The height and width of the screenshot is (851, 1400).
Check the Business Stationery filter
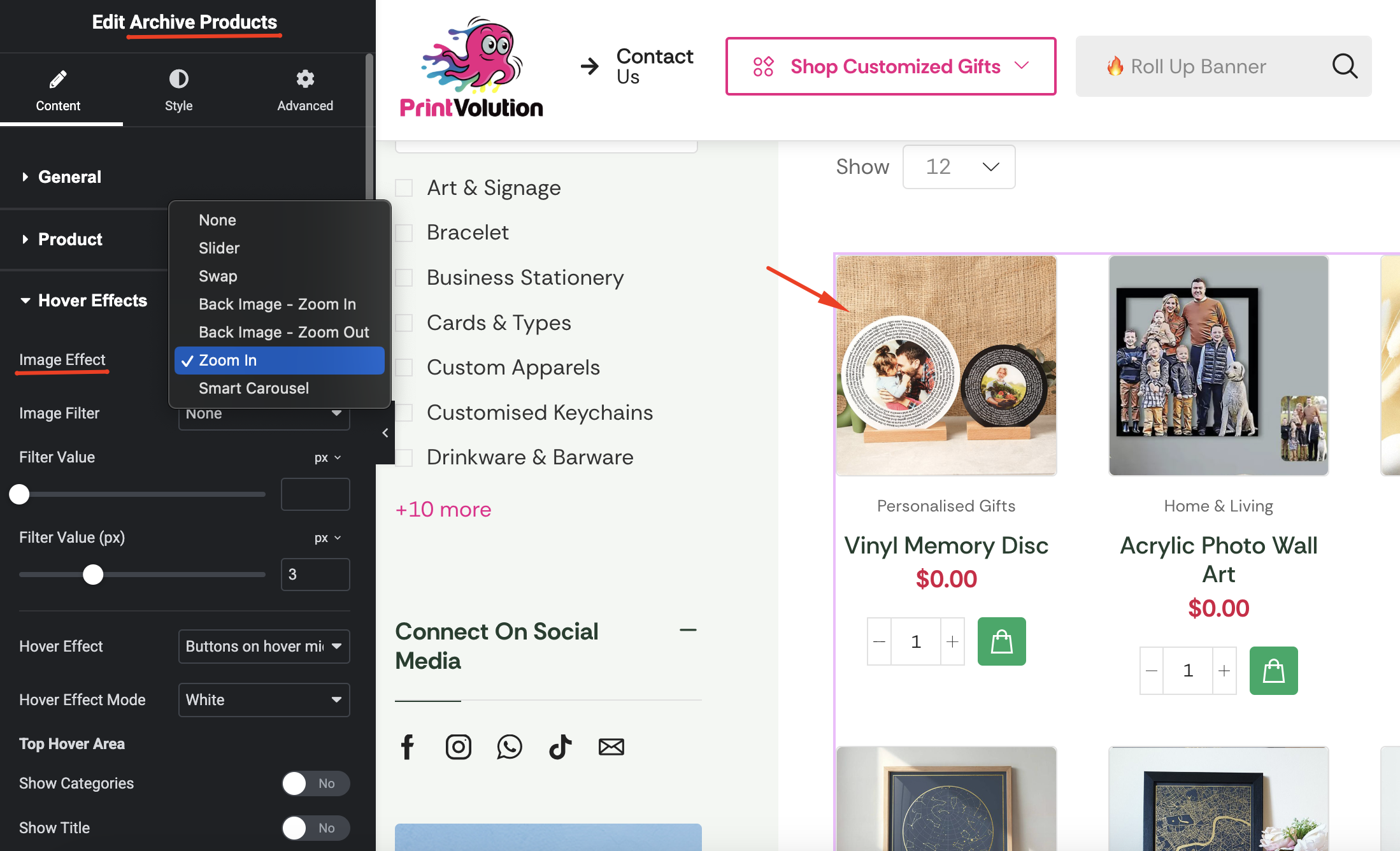(x=404, y=278)
